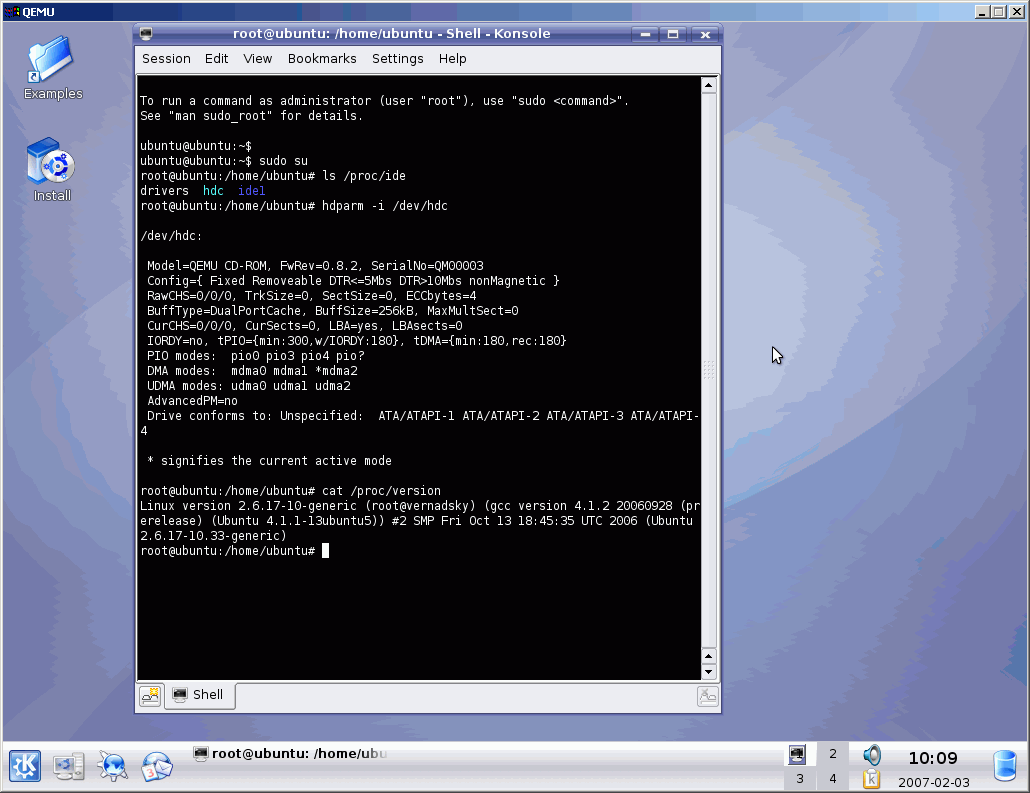
Task: Click the 'Drive conforms to: Unspecified' text
Action: [255, 416]
